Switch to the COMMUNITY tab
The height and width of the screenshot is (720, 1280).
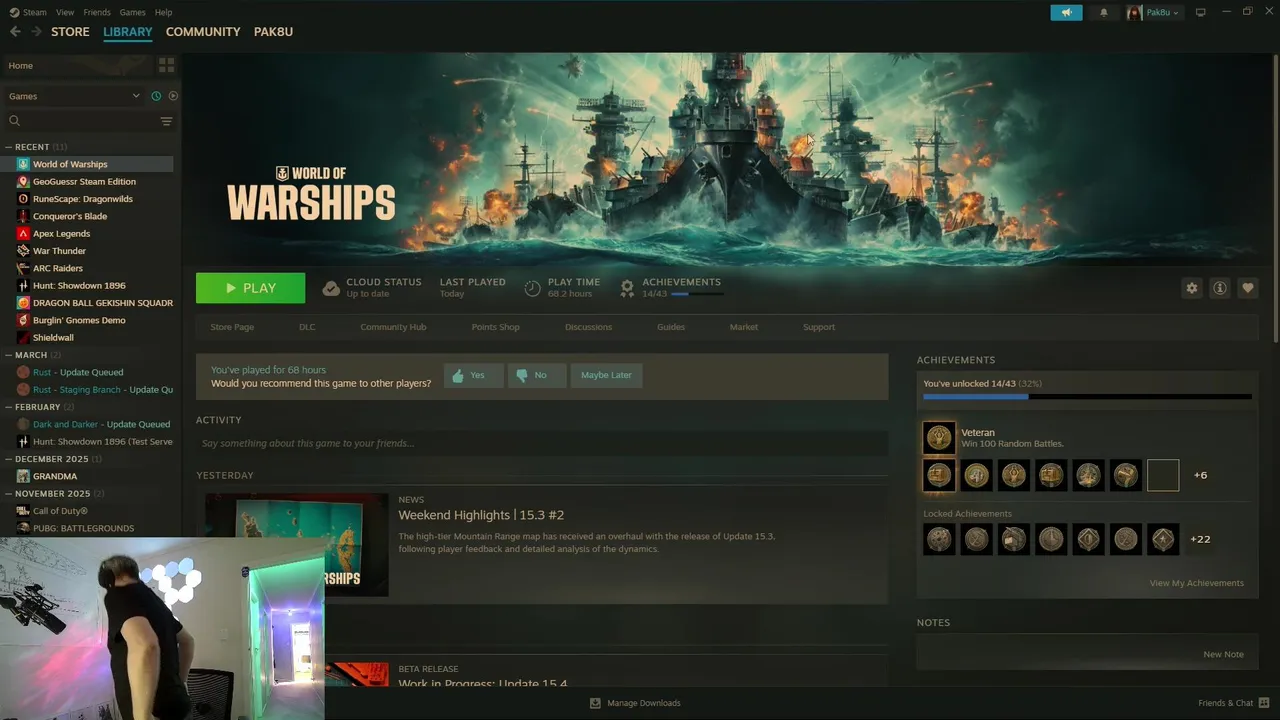coord(203,32)
